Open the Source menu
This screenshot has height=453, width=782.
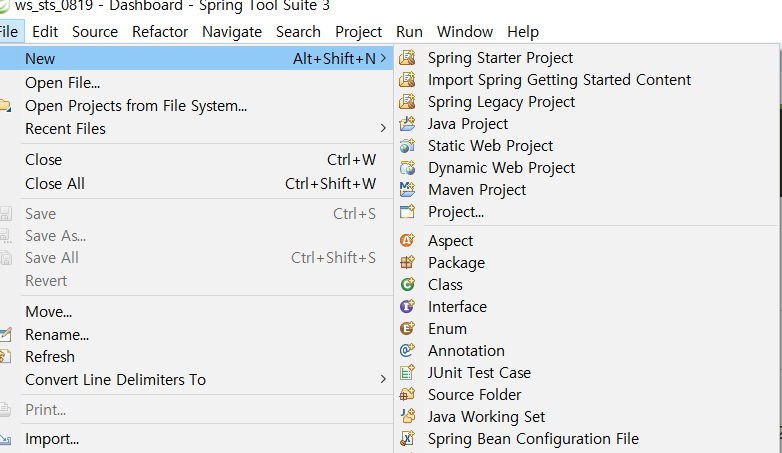95,32
